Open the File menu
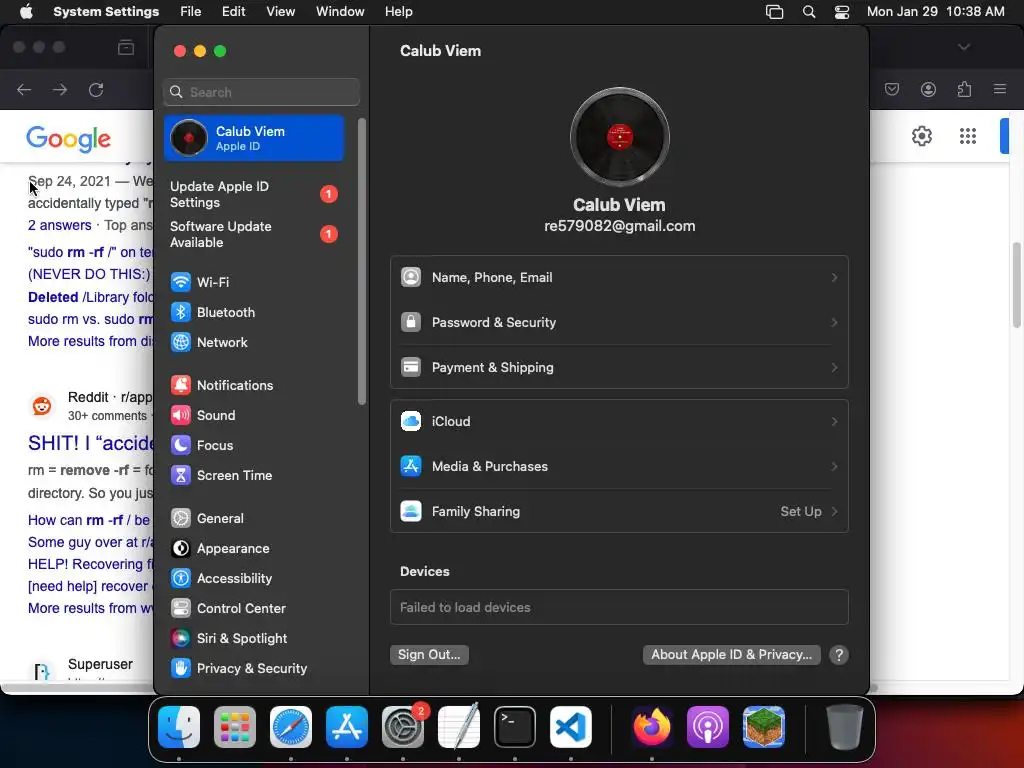The height and width of the screenshot is (768, 1024). click(x=191, y=12)
